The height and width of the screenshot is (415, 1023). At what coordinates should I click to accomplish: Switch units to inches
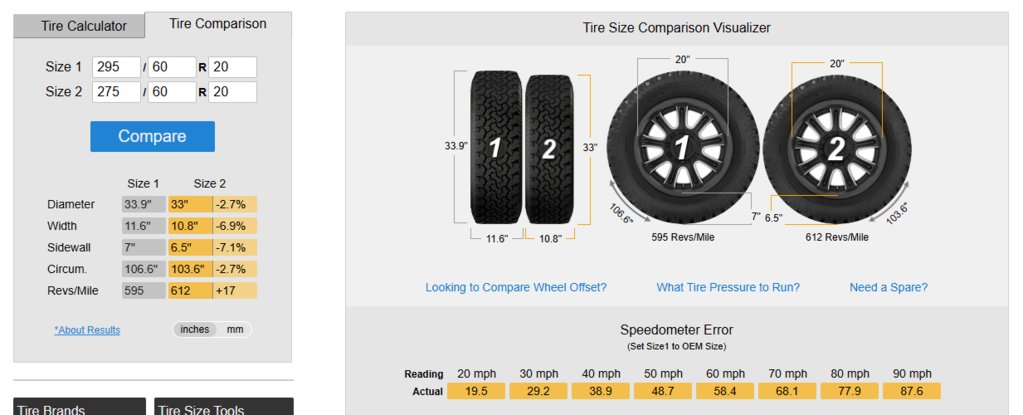click(194, 330)
